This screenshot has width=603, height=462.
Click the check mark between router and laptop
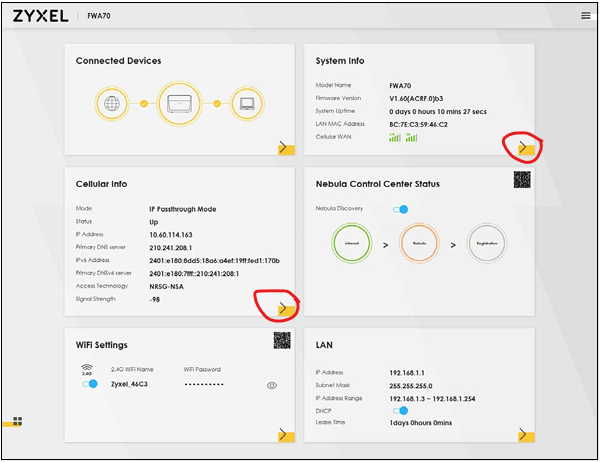click(x=217, y=103)
